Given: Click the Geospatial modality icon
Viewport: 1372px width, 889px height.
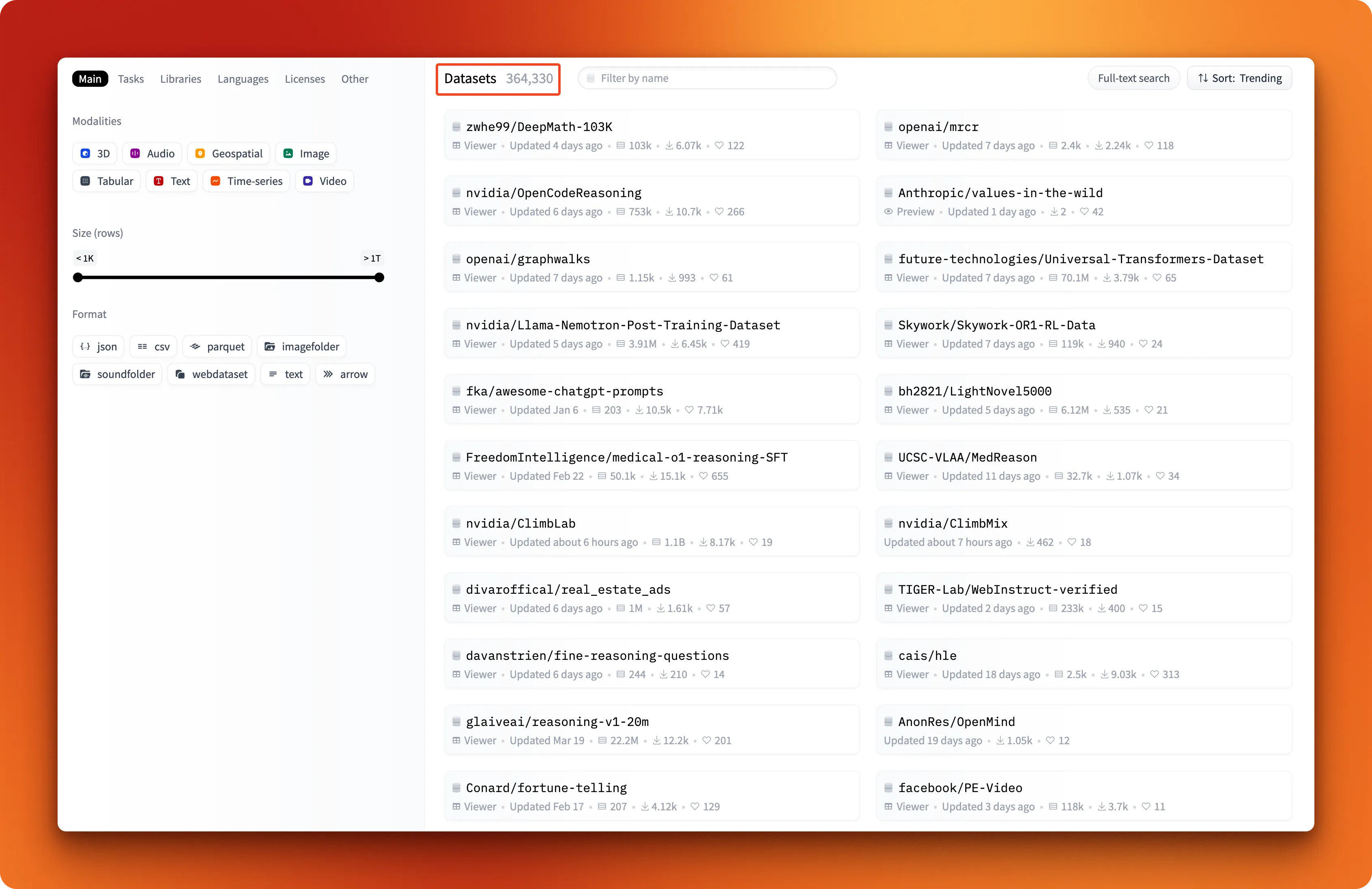Looking at the screenshot, I should click(200, 153).
